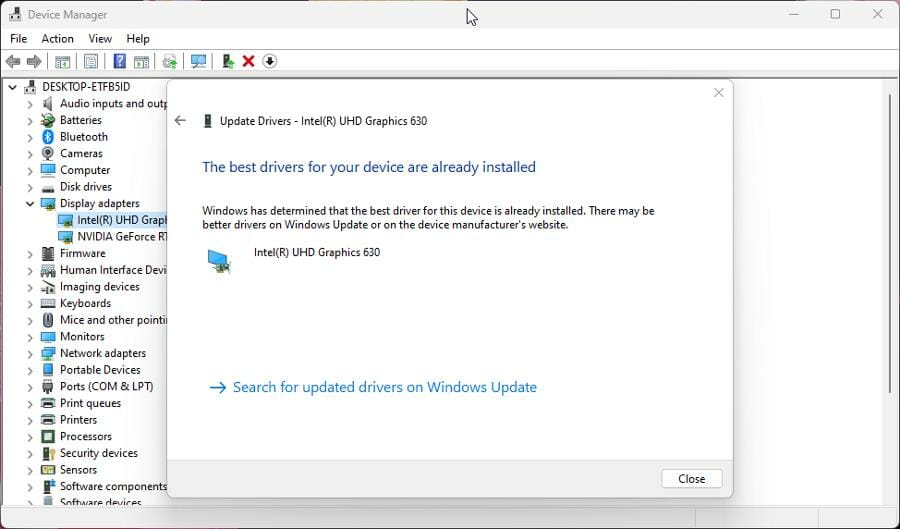Expand the Network adapters node
Image resolution: width=900 pixels, height=529 pixels.
[x=30, y=353]
